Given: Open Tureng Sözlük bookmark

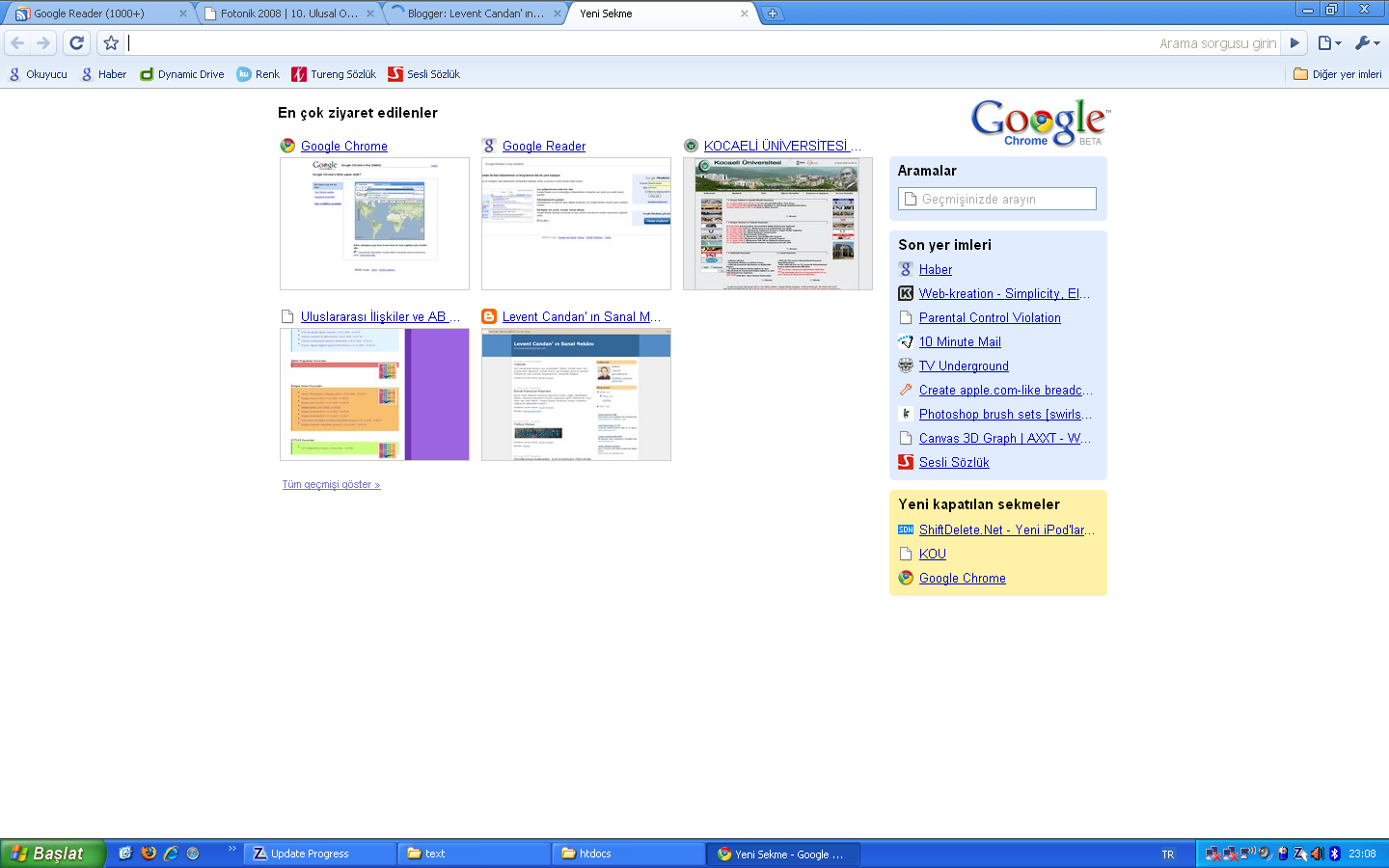Looking at the screenshot, I should point(334,74).
